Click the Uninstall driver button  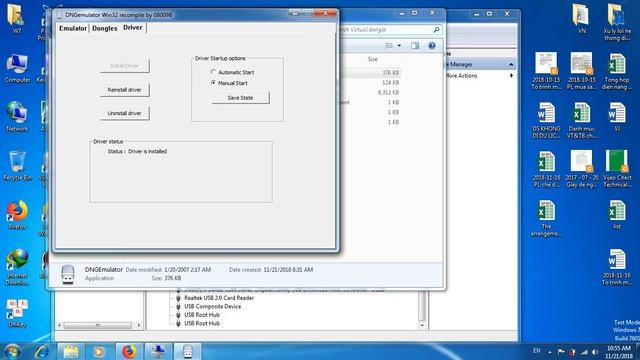coord(124,113)
